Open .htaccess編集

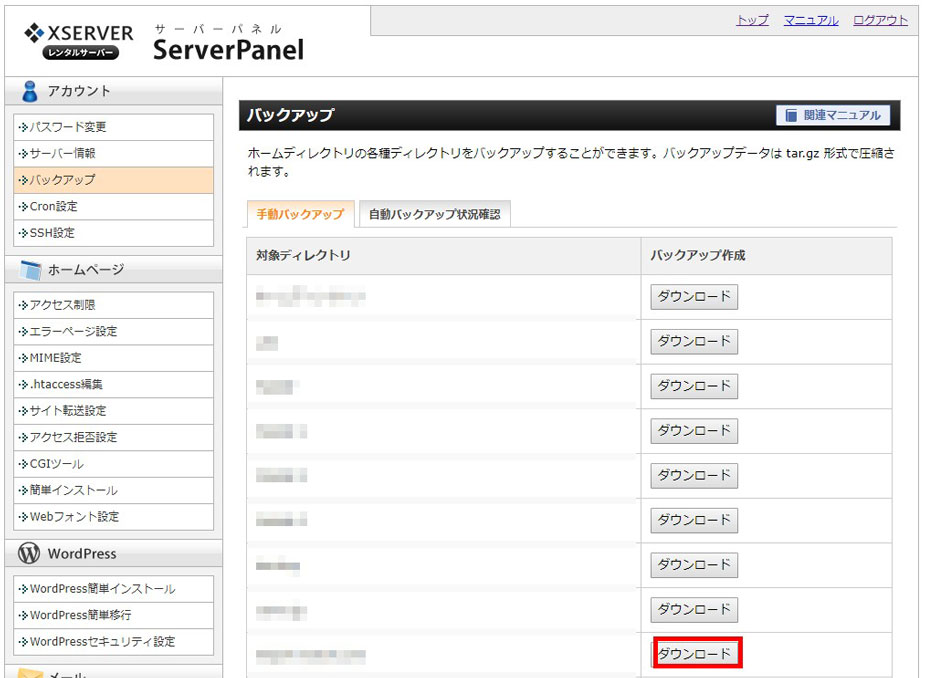(x=113, y=385)
